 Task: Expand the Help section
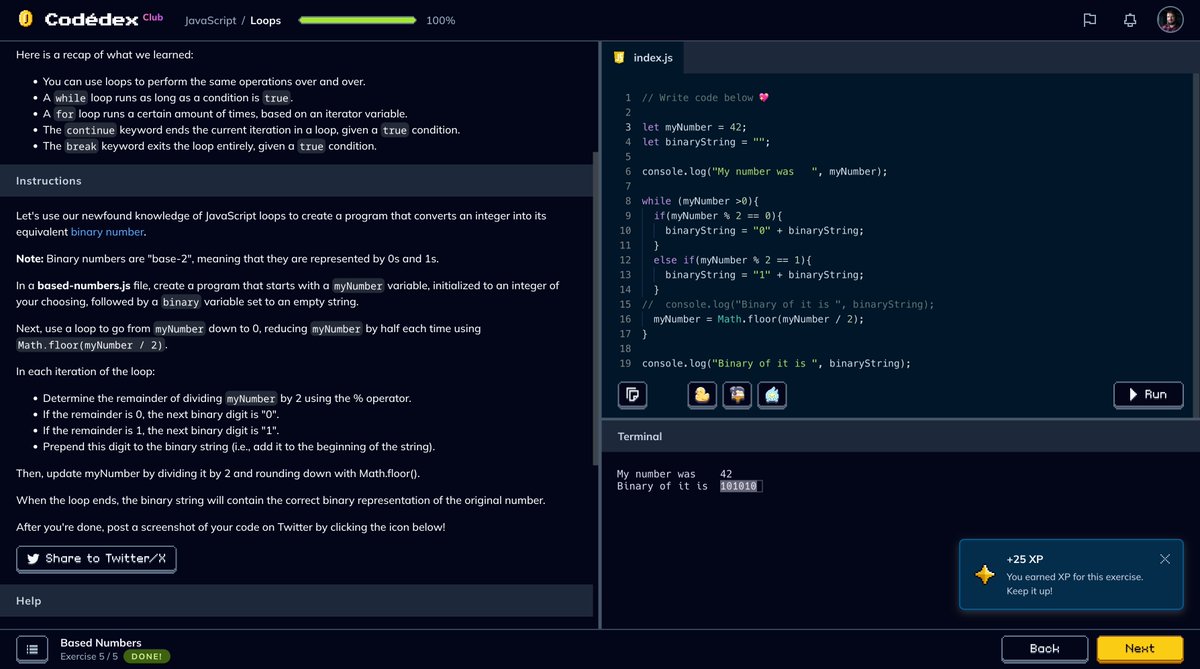tap(28, 600)
